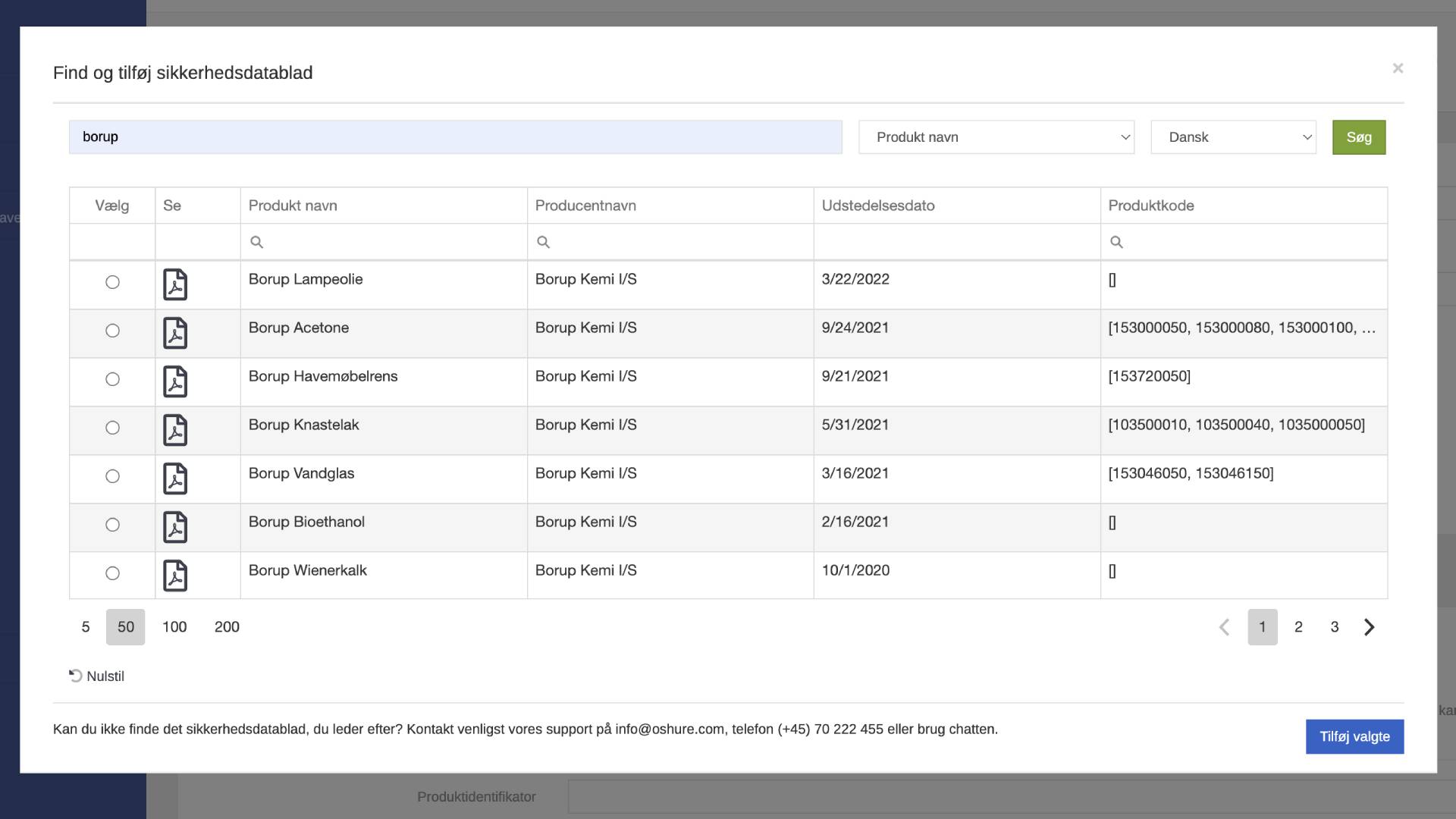The height and width of the screenshot is (819, 1456).
Task: Sort by the Produkt navn column header
Action: (x=384, y=206)
